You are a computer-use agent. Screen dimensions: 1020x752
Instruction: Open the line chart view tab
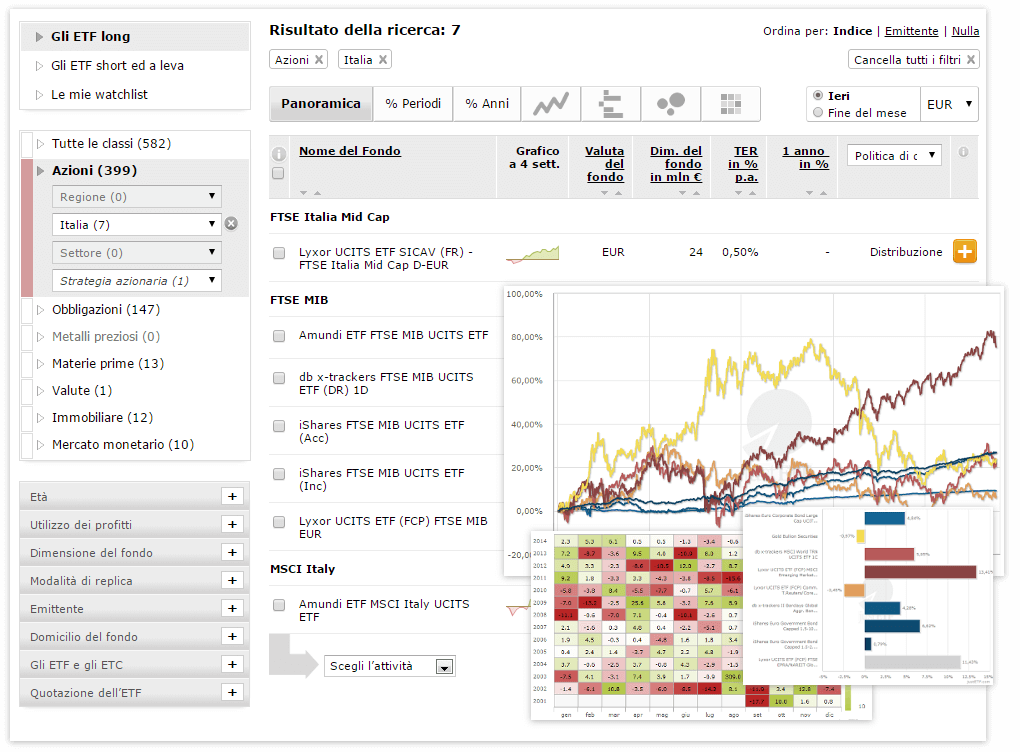point(551,103)
